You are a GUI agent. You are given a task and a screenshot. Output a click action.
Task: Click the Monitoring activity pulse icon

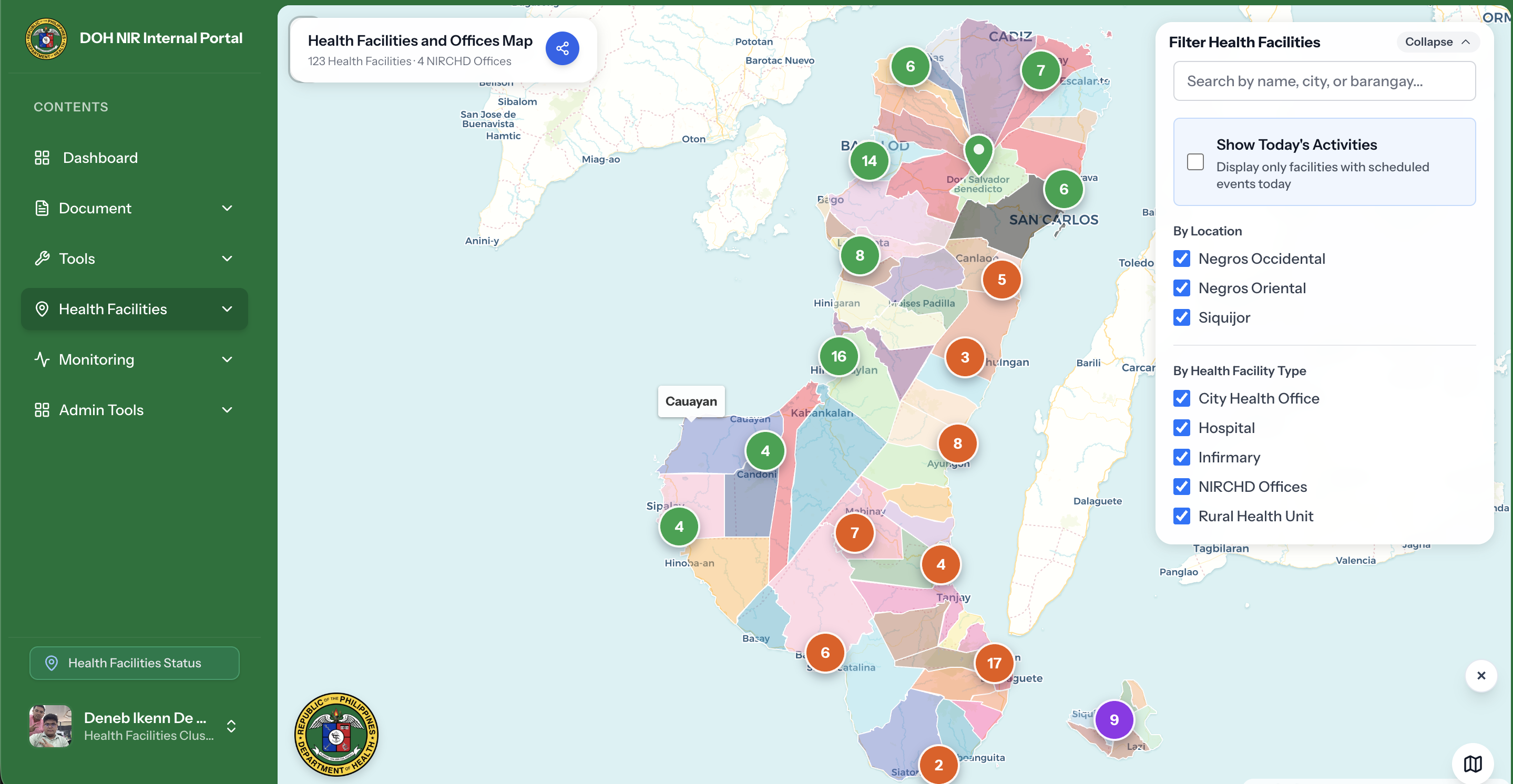(42, 359)
